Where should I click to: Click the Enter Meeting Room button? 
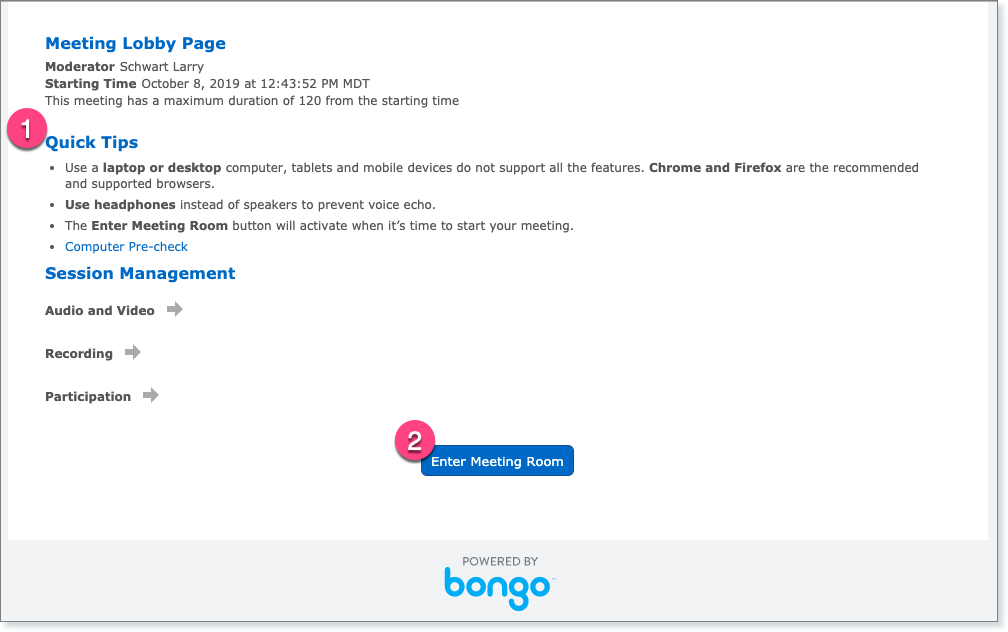coord(497,461)
